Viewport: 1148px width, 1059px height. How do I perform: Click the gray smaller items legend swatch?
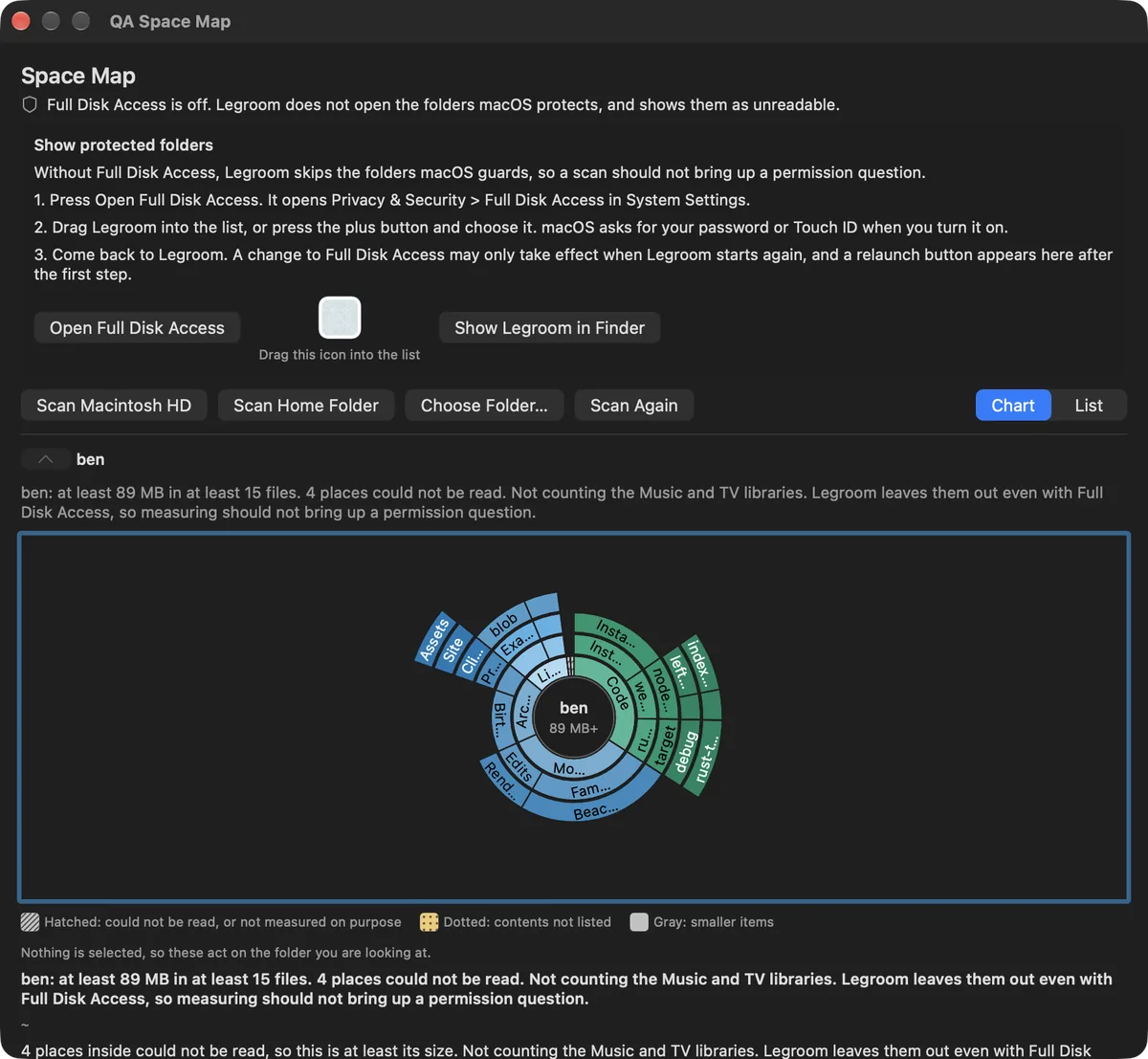pyautogui.click(x=639, y=922)
